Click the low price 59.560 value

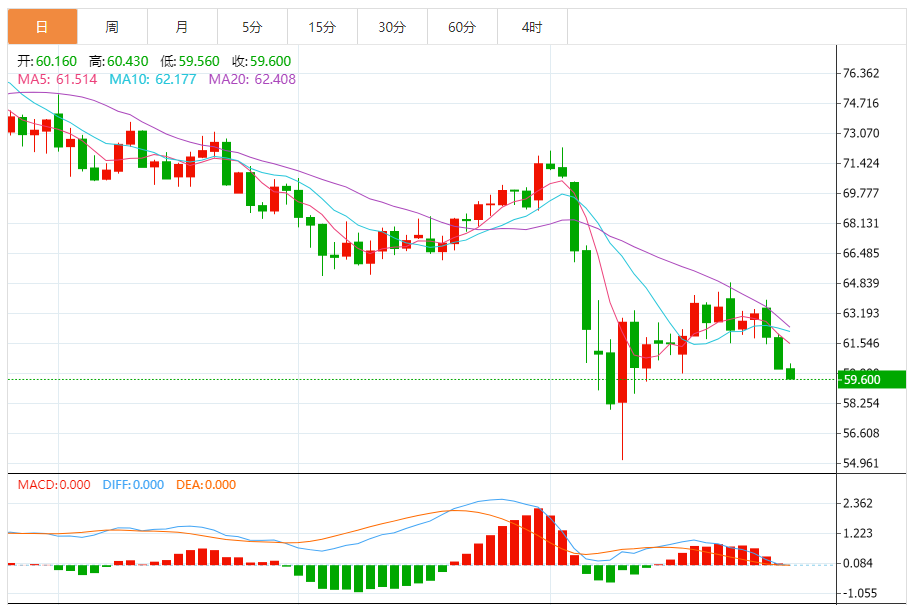coord(199,61)
